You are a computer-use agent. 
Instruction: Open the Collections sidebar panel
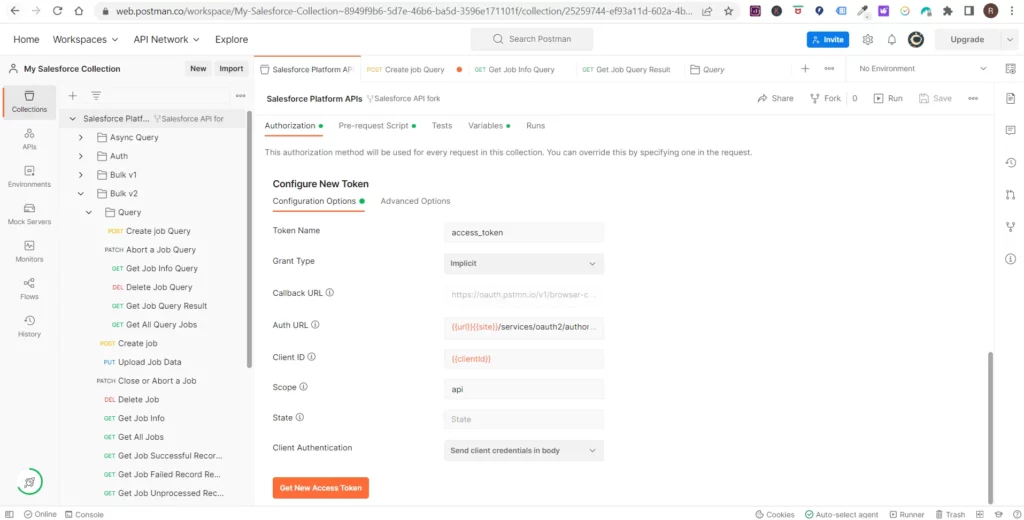29,102
